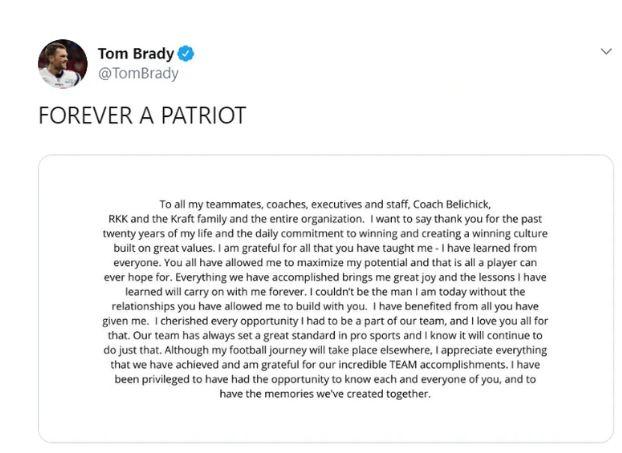Screen dimensions: 622x453
Task: Click the line starting 'given me. I cherished'
Action: (325, 321)
